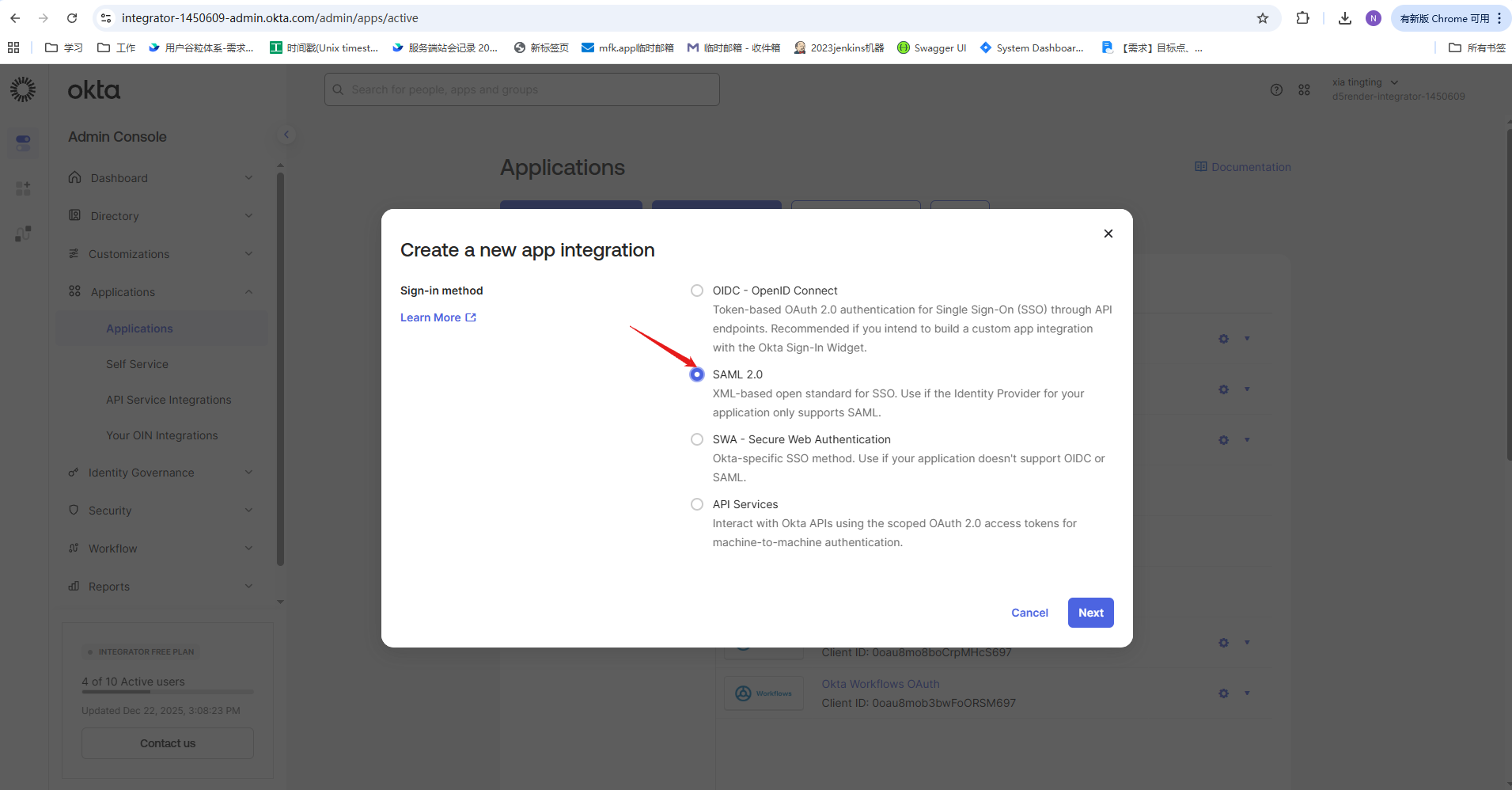1512x790 pixels.
Task: Open Self Service menu item
Action: (x=137, y=364)
